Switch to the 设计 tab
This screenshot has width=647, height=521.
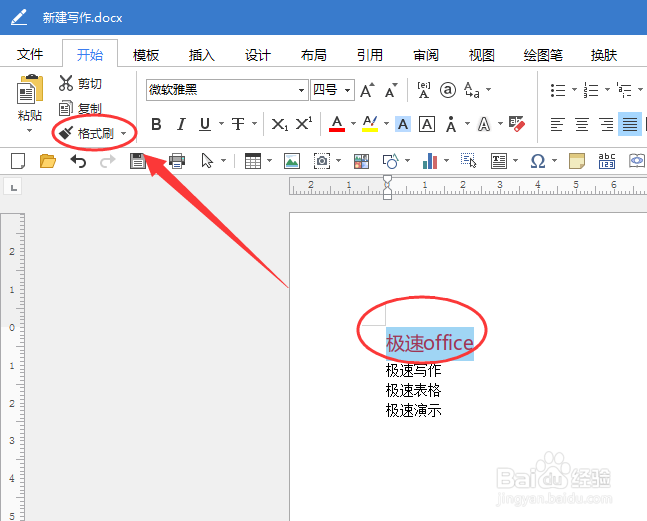[x=258, y=54]
